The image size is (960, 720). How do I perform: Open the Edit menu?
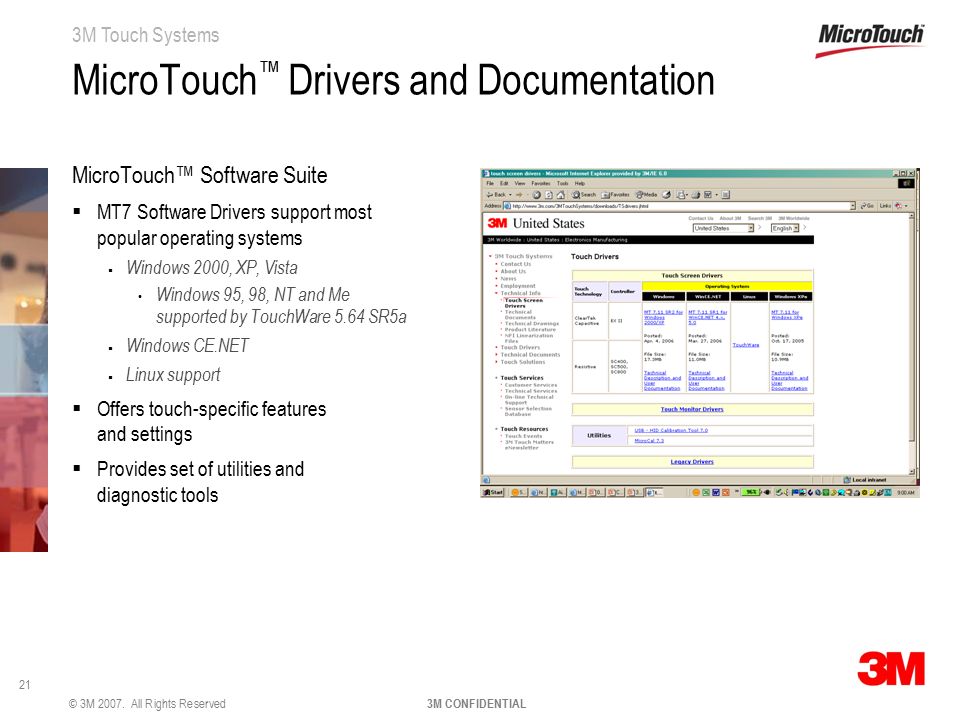tap(504, 183)
